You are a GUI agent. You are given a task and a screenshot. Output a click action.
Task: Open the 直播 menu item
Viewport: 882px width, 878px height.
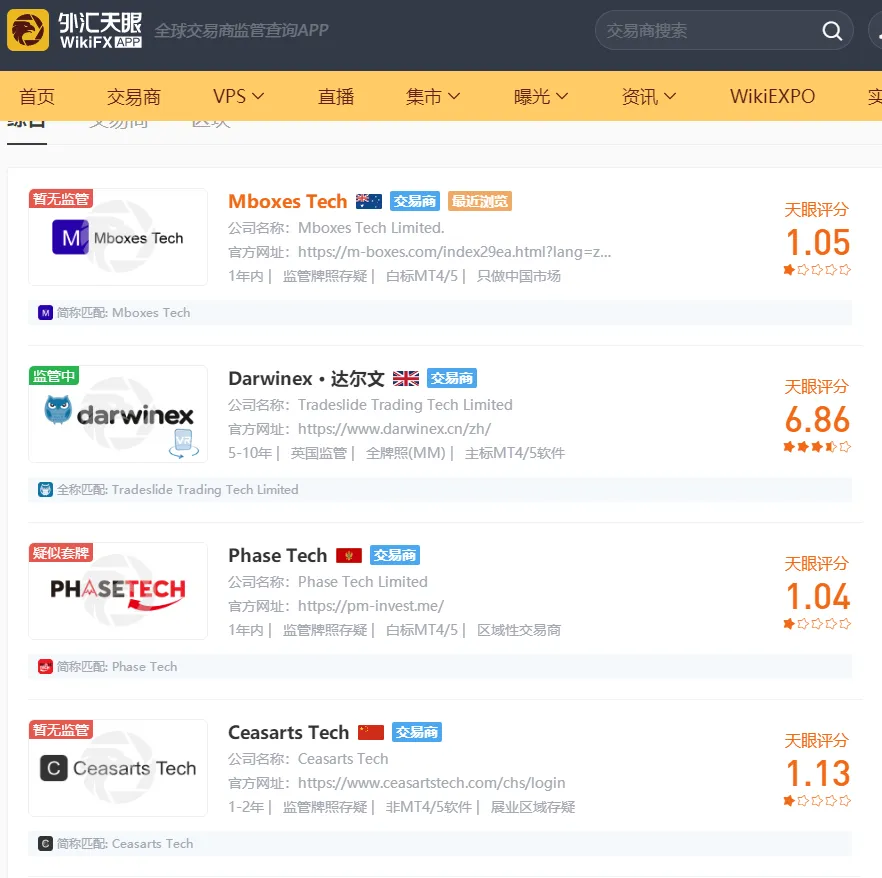336,97
